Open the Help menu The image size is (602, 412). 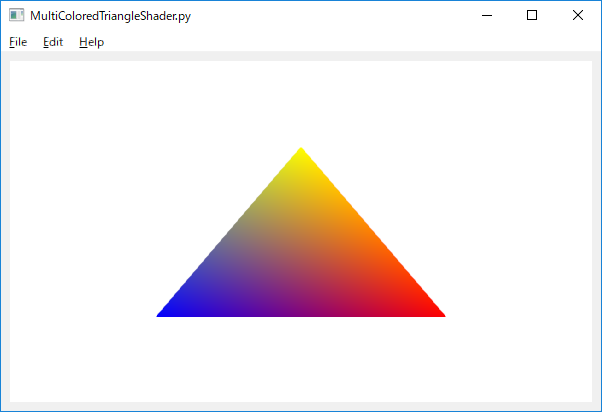pos(91,42)
